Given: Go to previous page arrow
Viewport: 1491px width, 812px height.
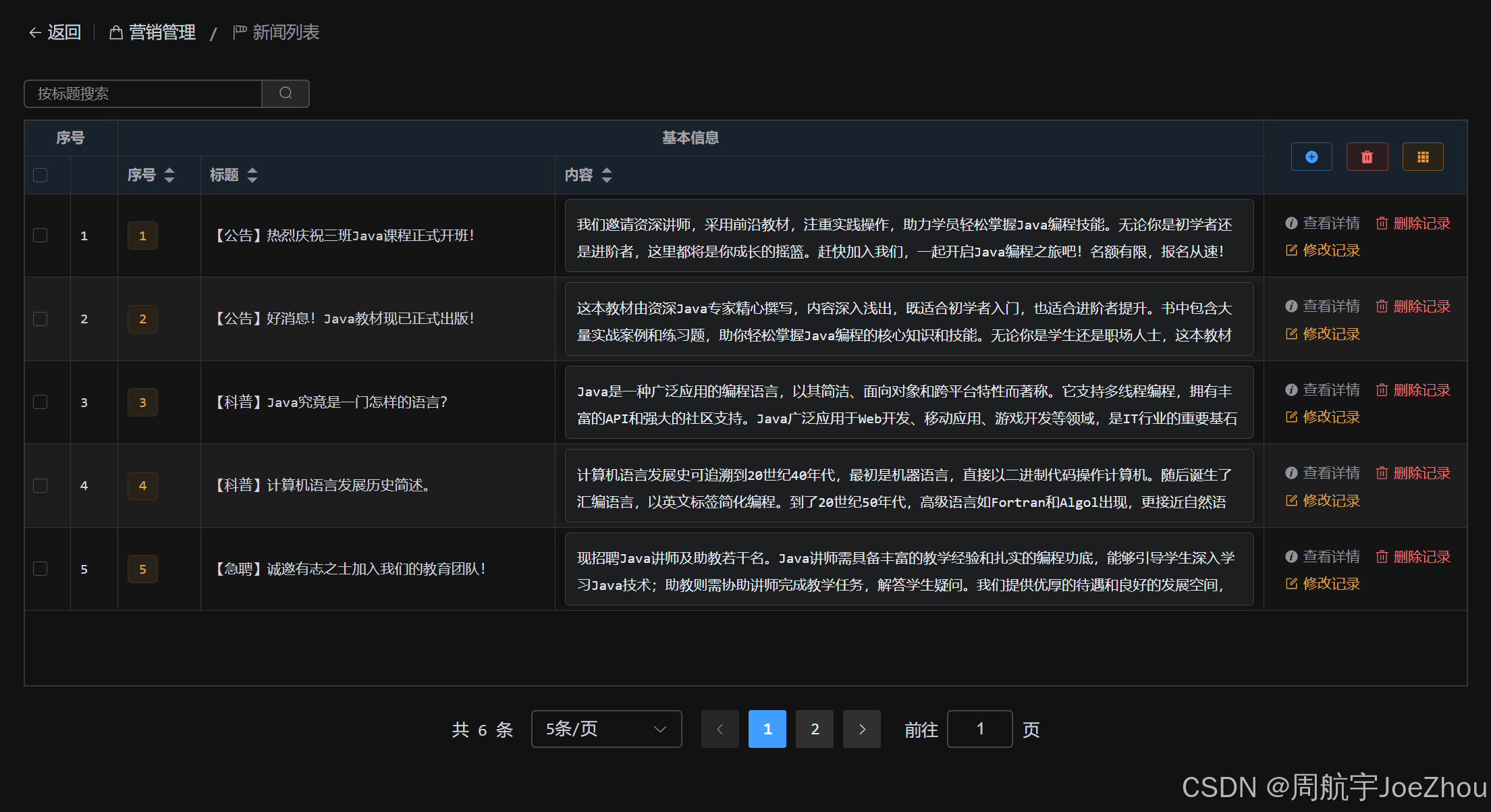Looking at the screenshot, I should 720,729.
